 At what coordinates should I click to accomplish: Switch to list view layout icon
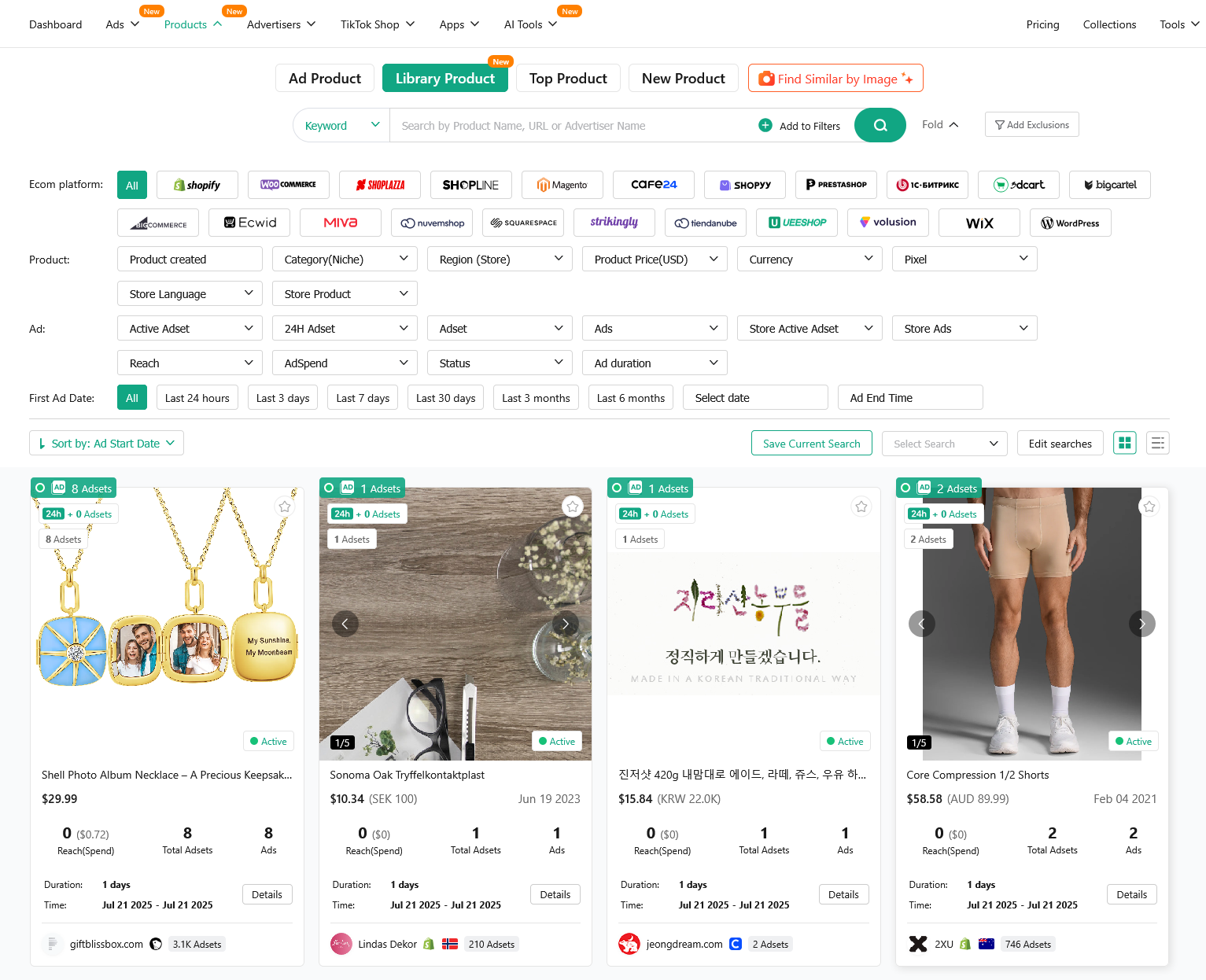pyautogui.click(x=1158, y=443)
